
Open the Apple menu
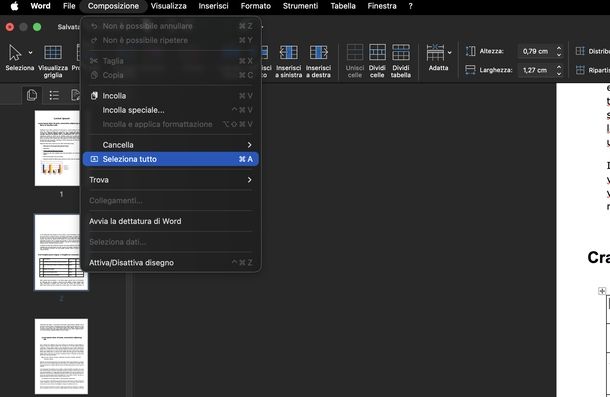pos(14,6)
